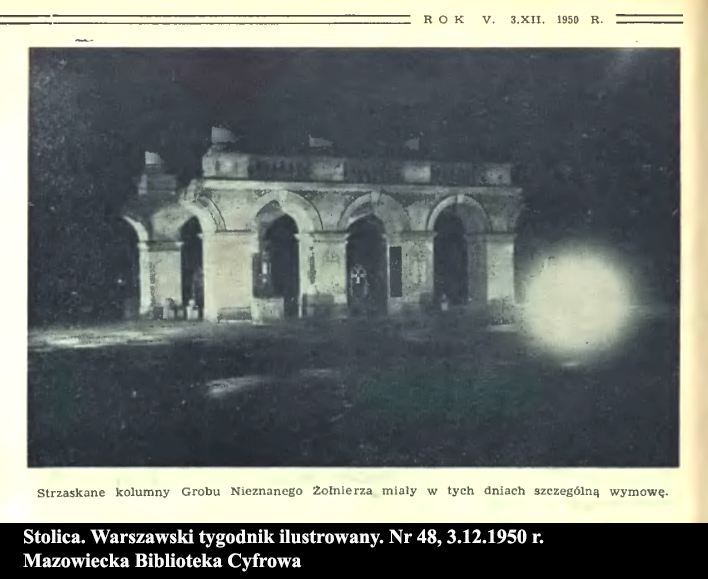Click the central archway of the tomb
This screenshot has width=708, height=579.
coord(366,262)
